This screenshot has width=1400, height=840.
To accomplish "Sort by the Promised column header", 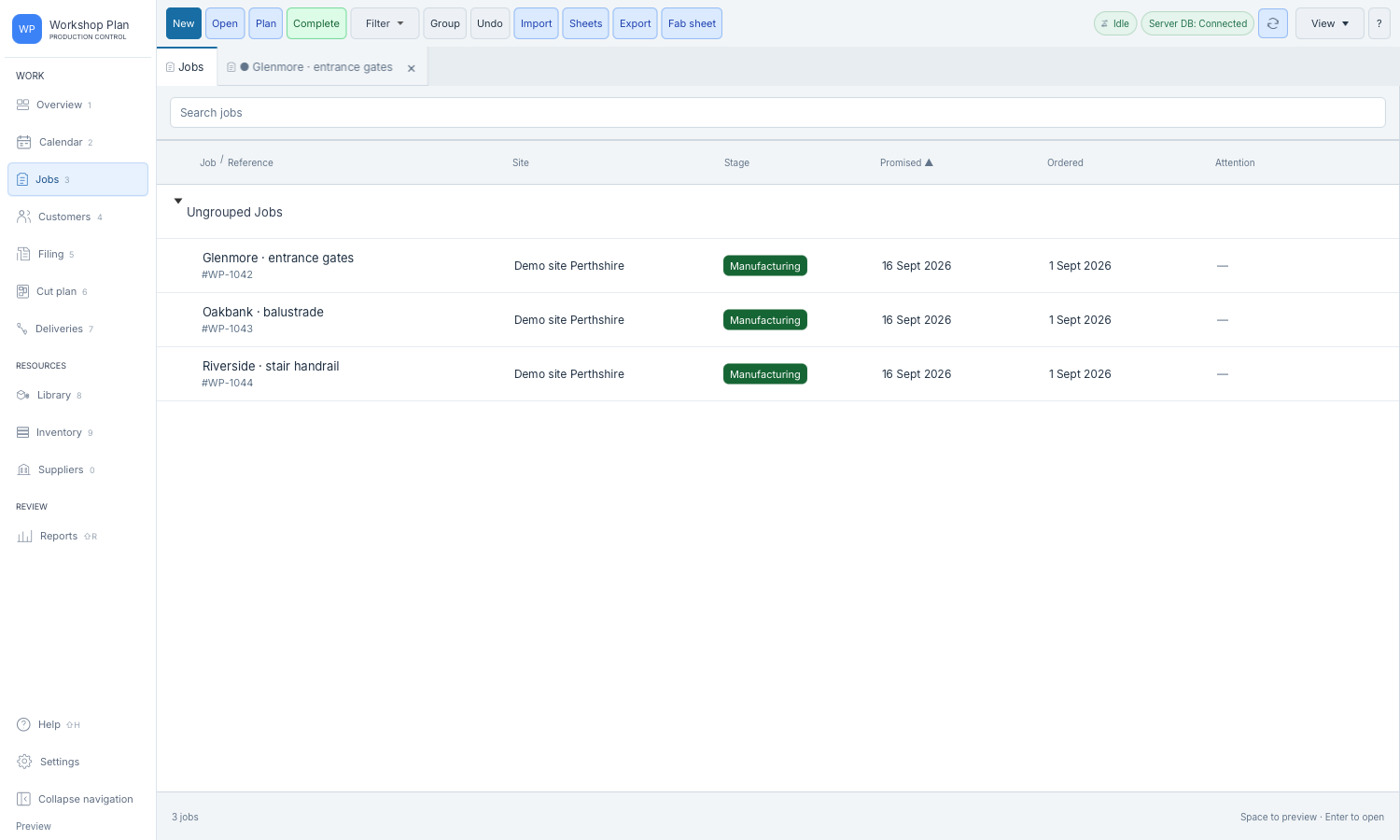I will point(906,162).
